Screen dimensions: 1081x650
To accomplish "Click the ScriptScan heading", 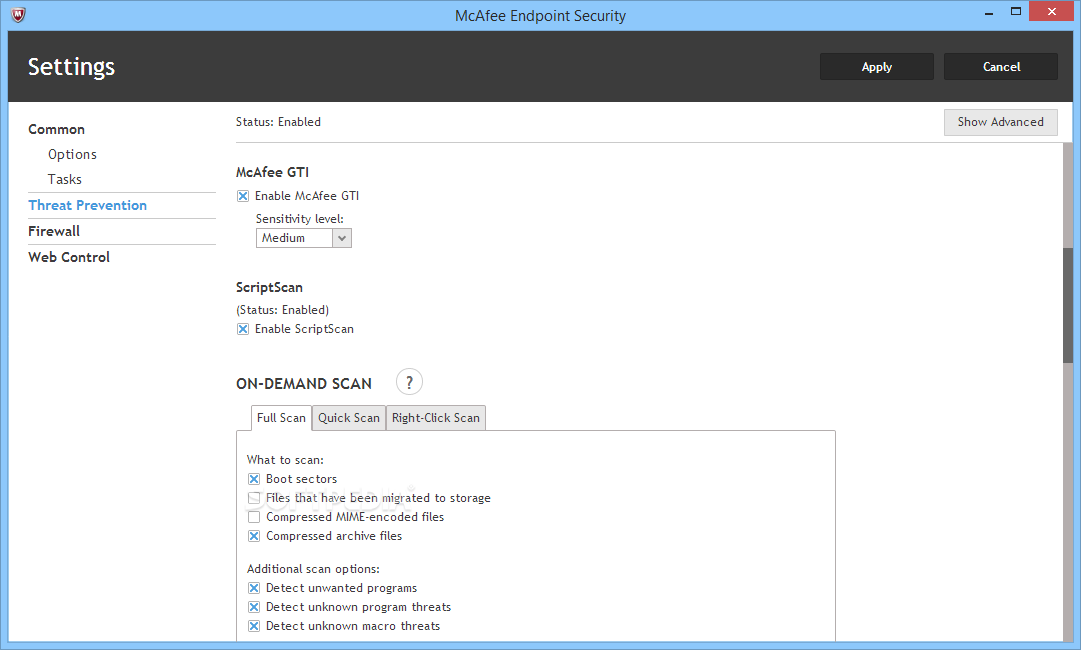I will [x=269, y=287].
